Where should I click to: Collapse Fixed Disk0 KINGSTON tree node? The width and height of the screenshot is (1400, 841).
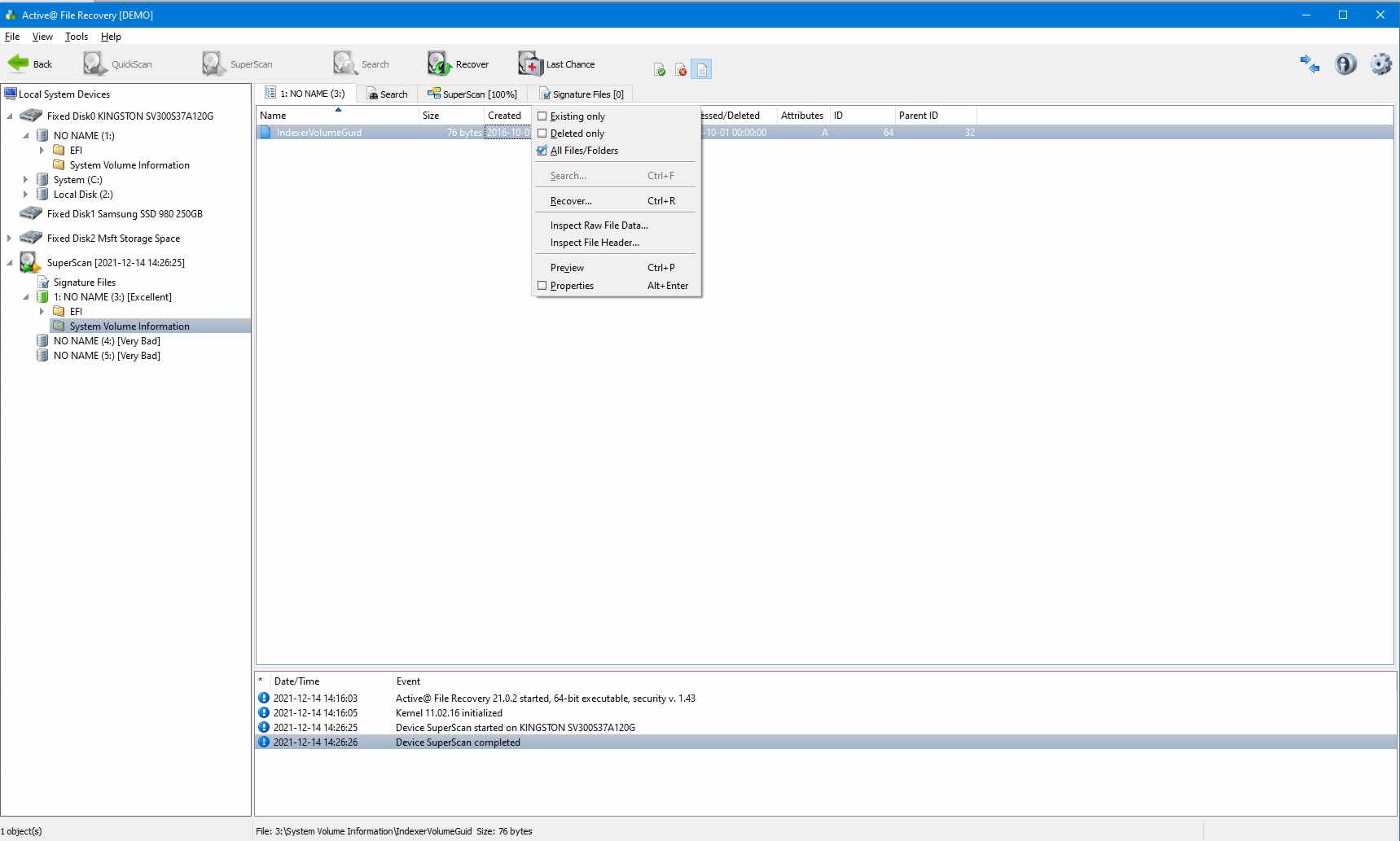(10, 116)
